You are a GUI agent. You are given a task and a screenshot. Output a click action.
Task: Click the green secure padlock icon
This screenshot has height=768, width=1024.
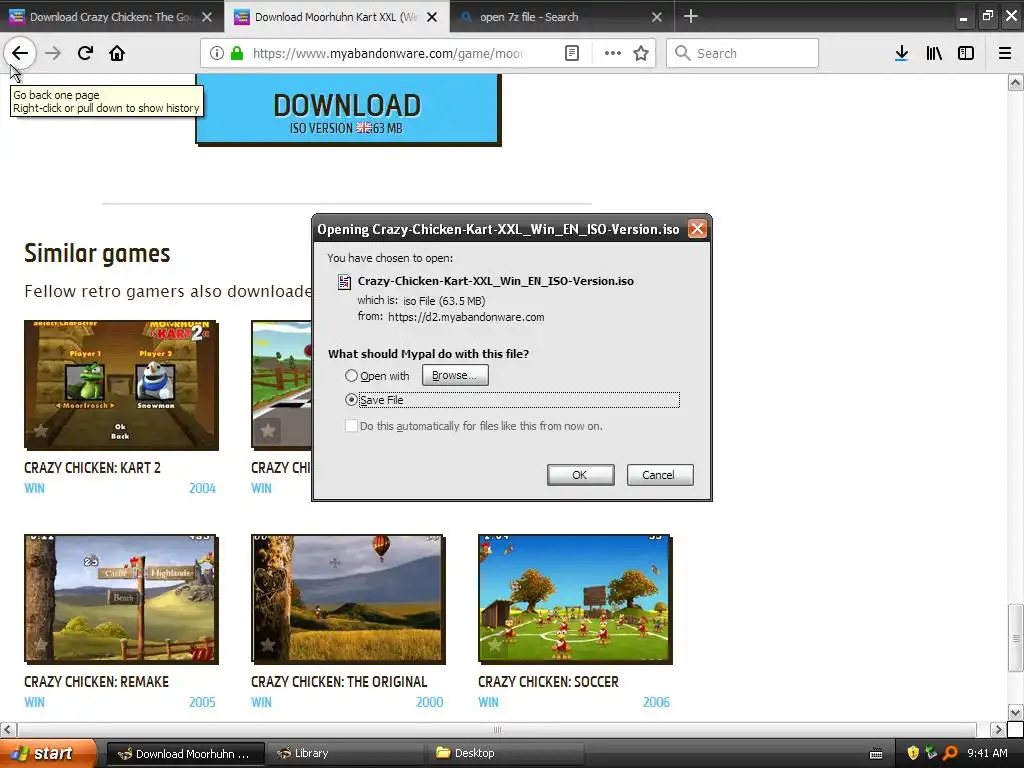(237, 53)
